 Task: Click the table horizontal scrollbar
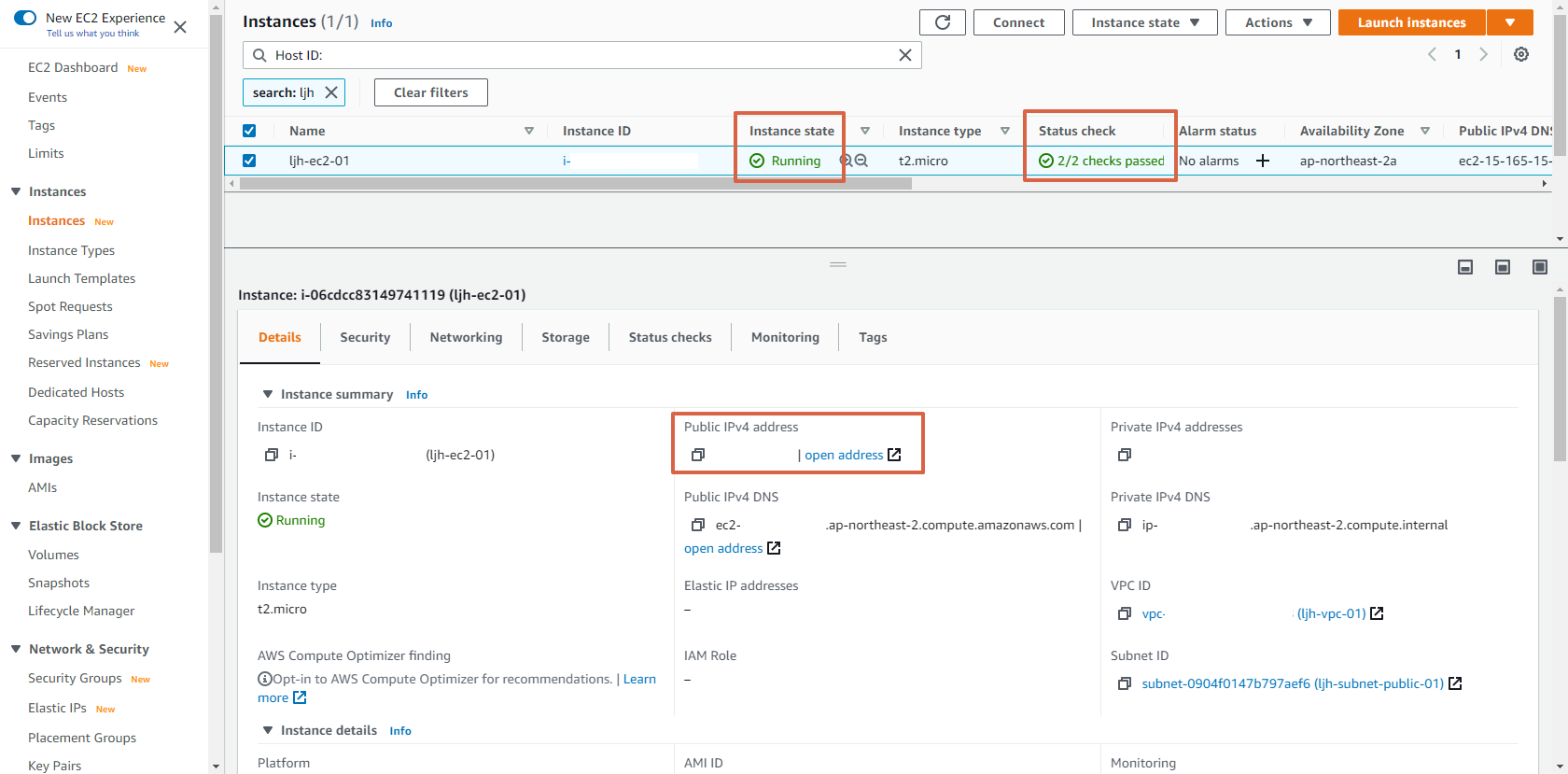(575, 184)
